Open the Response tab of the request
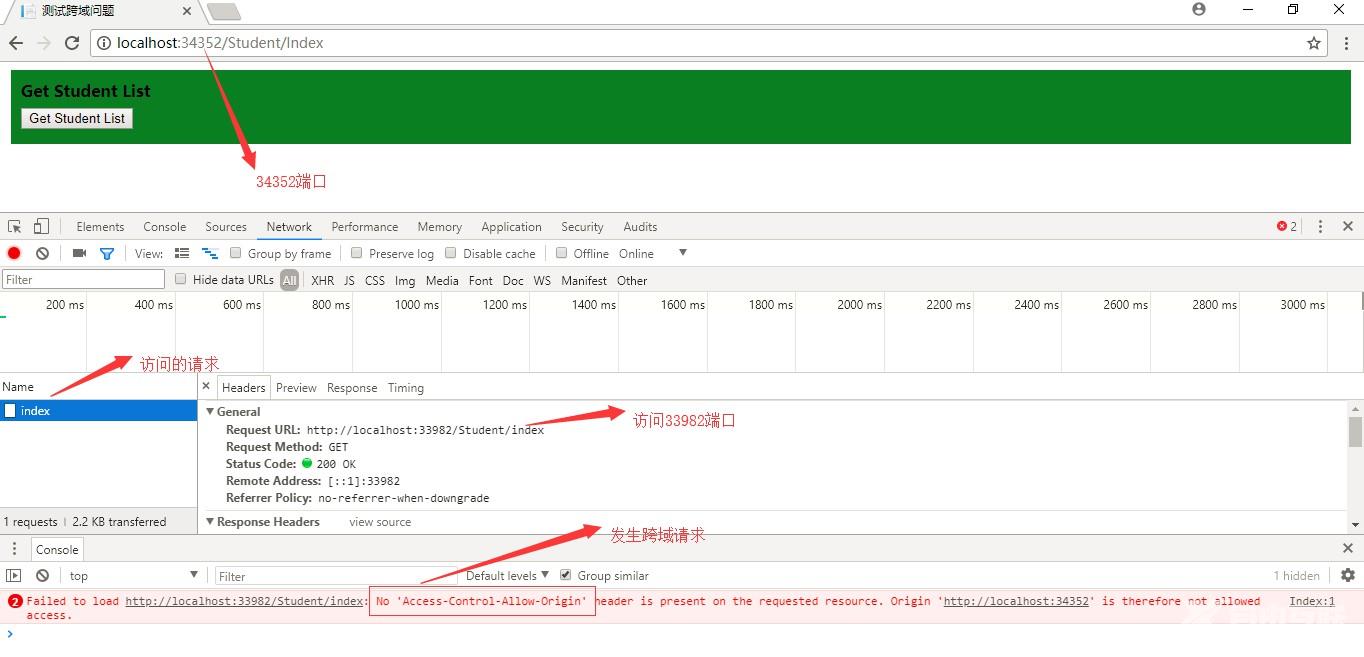1364x657 pixels. pyautogui.click(x=352, y=388)
